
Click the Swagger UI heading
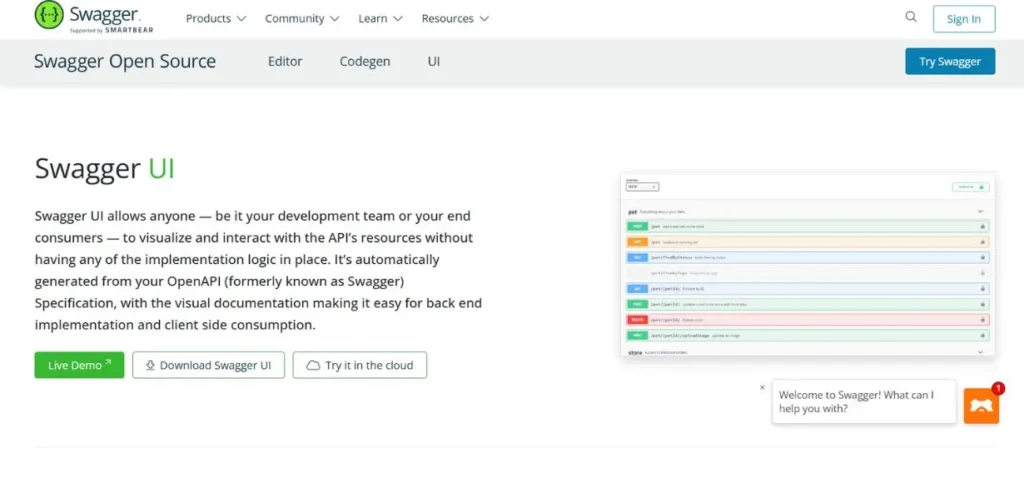[x=104, y=168]
